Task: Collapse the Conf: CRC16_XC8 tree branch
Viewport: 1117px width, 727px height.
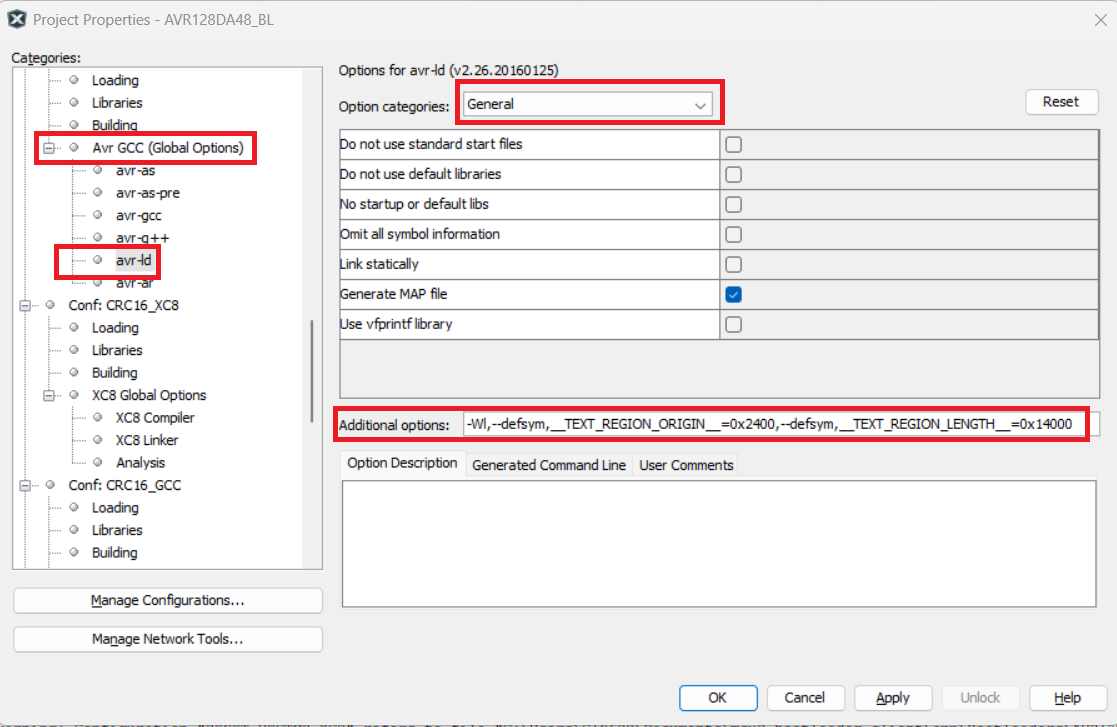Action: [x=23, y=305]
